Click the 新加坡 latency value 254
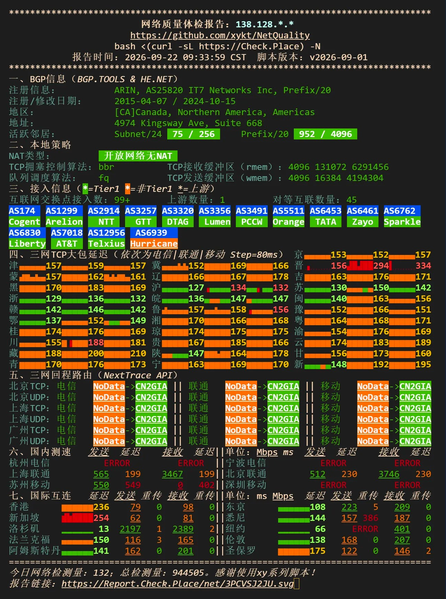Image resolution: width=446 pixels, height=599 pixels. click(x=101, y=518)
